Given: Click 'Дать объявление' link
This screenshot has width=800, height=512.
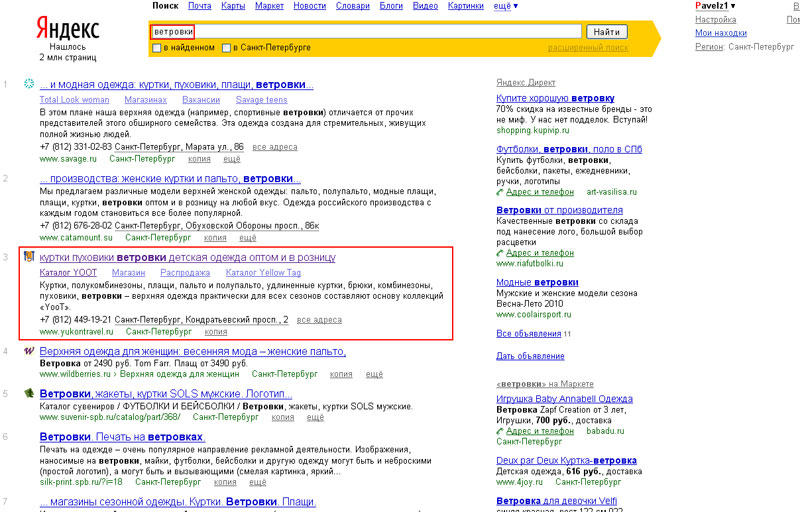Looking at the screenshot, I should tap(530, 356).
